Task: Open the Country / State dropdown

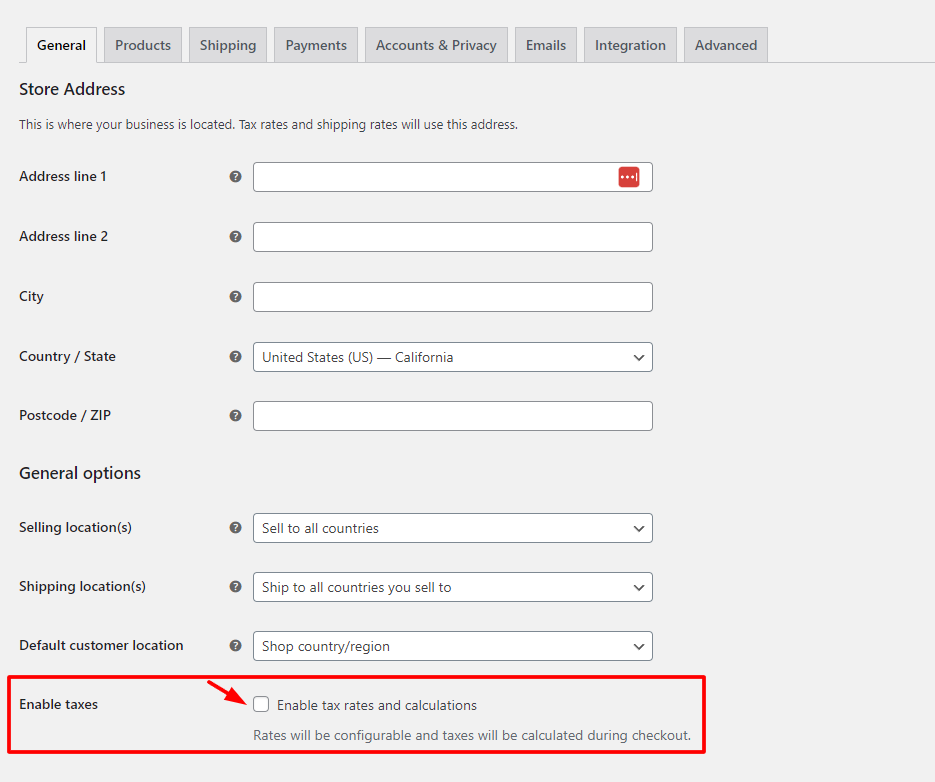Action: pos(452,357)
